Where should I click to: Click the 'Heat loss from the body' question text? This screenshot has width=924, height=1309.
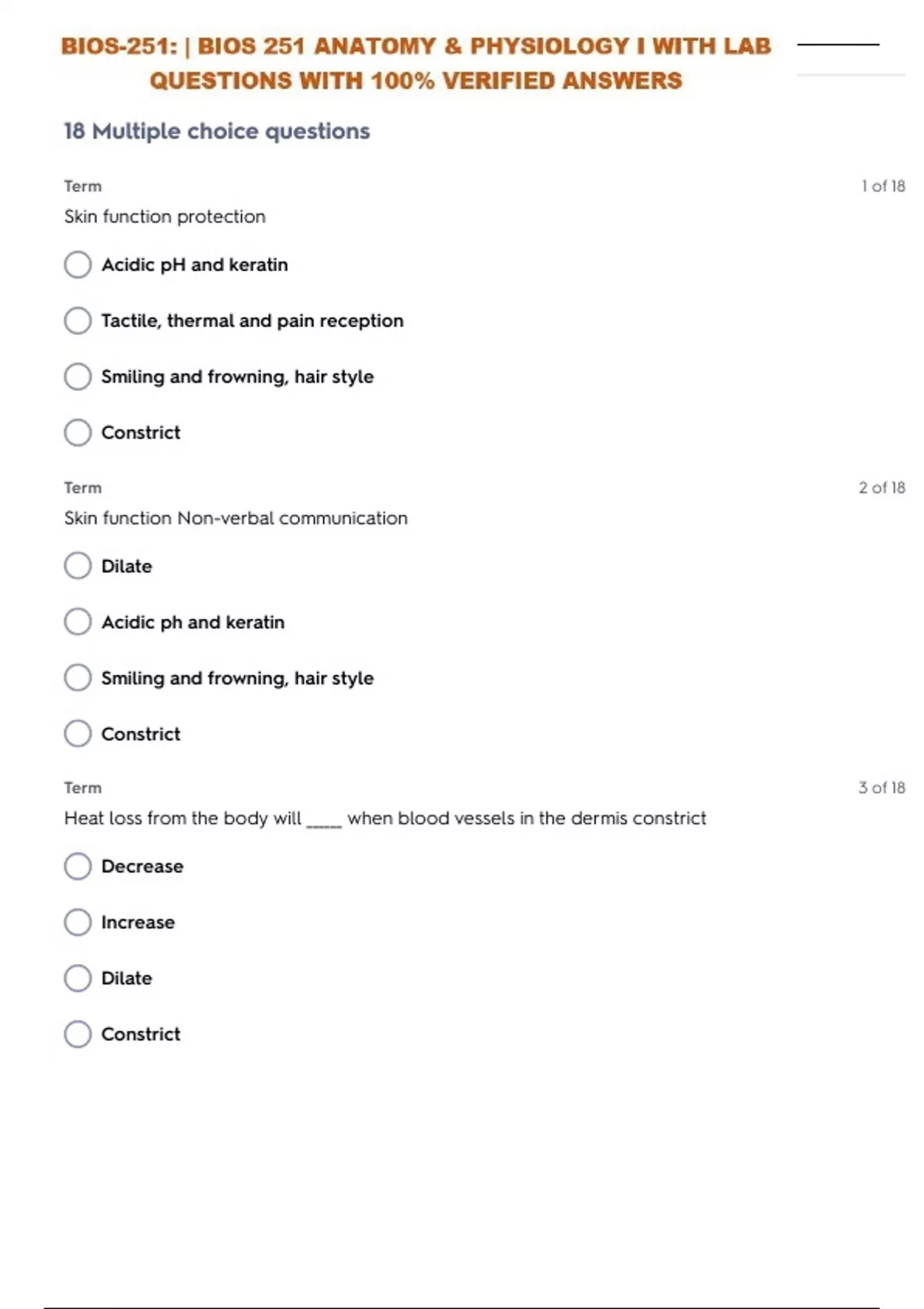[x=385, y=819]
